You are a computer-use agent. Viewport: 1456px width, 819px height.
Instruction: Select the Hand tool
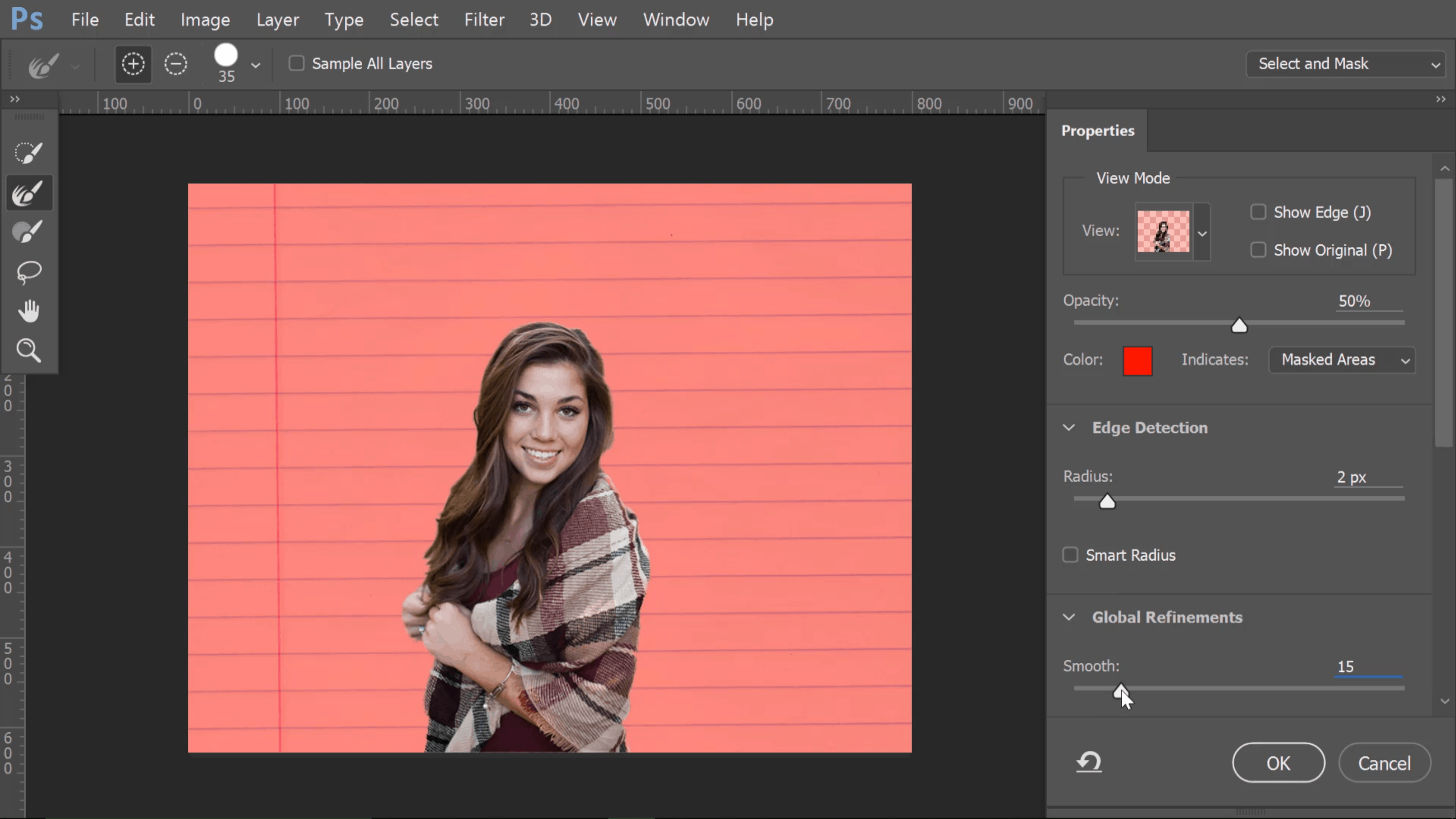click(28, 311)
